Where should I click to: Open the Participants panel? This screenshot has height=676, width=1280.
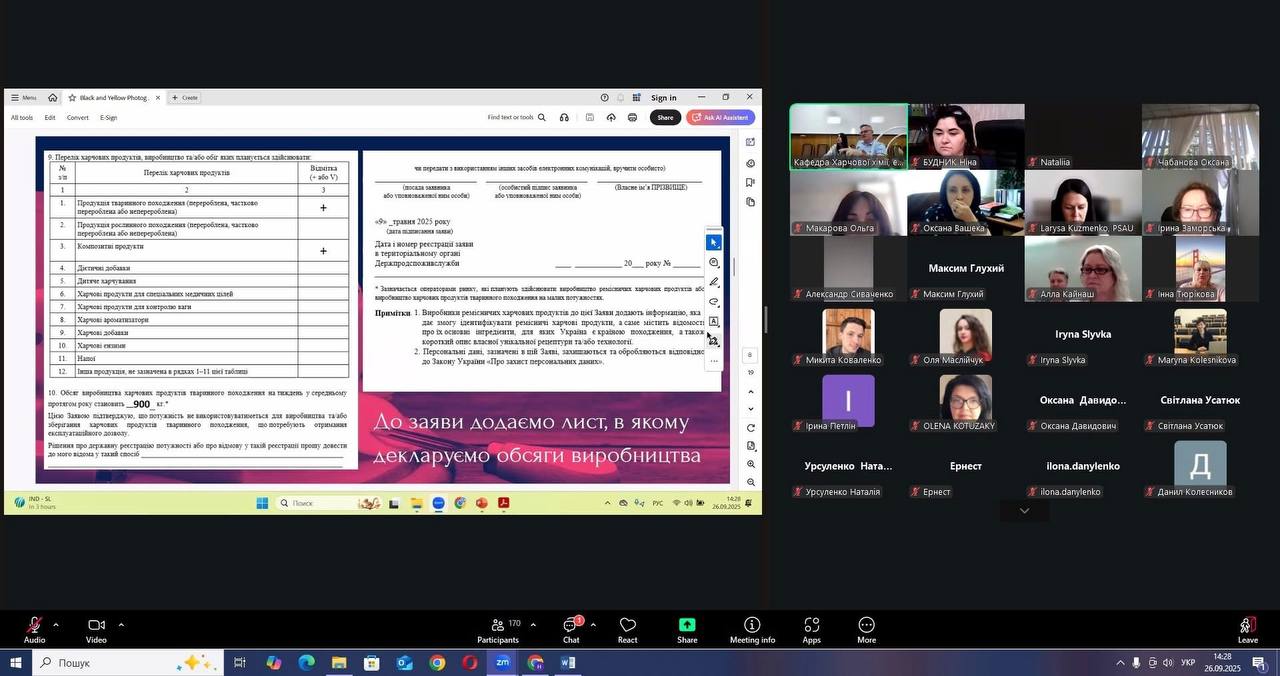point(498,629)
